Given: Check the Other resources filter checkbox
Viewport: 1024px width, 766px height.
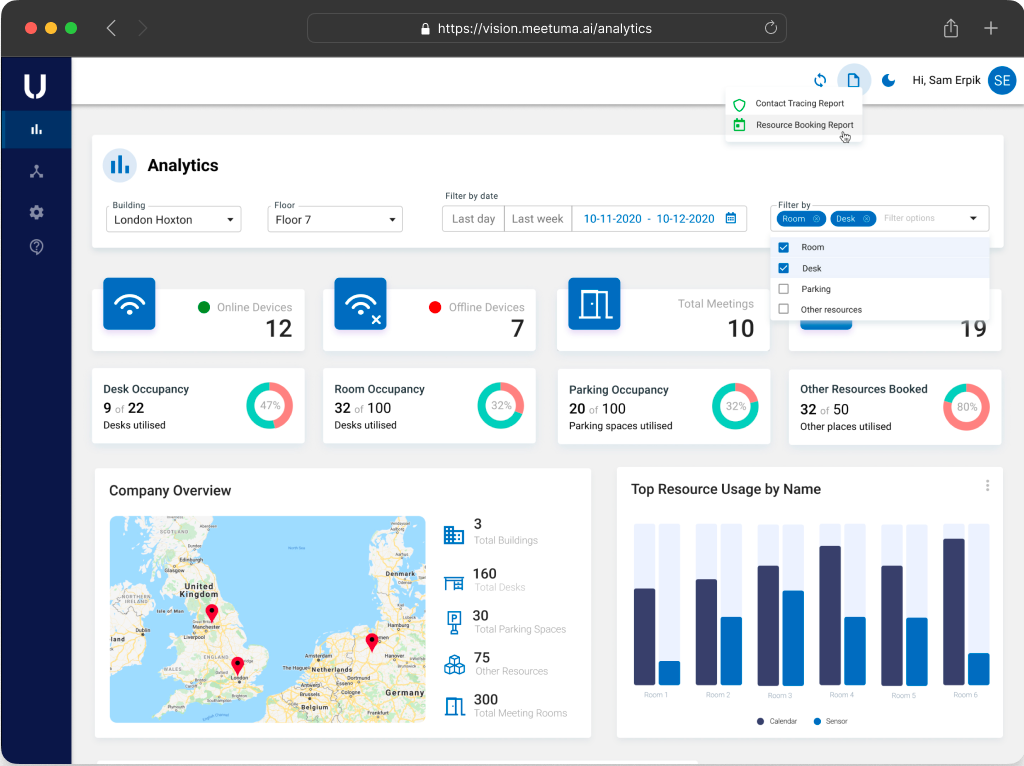Looking at the screenshot, I should (x=784, y=309).
